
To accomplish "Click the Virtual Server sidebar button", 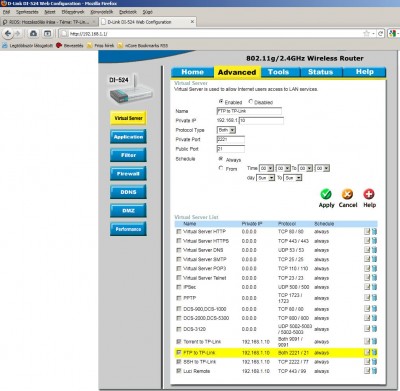I will tap(128, 118).
